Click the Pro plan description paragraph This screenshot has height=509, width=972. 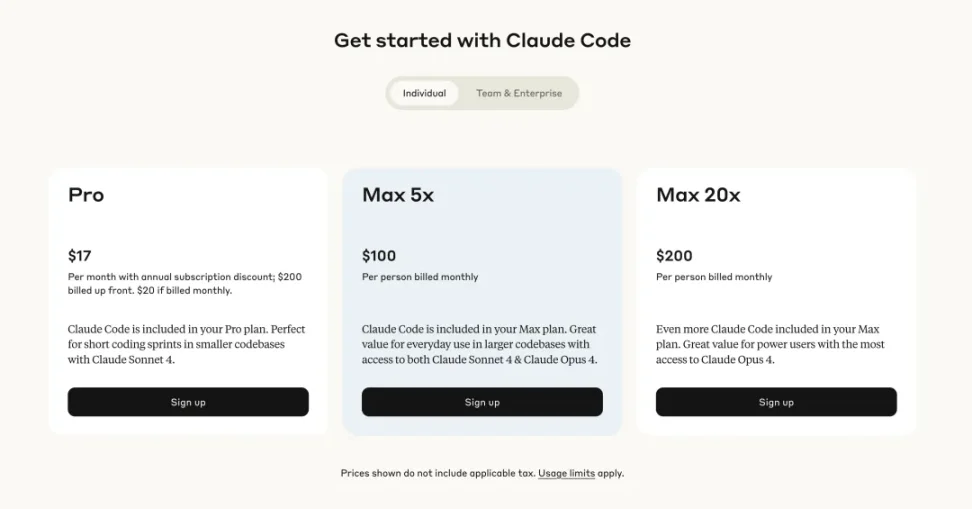click(186, 344)
